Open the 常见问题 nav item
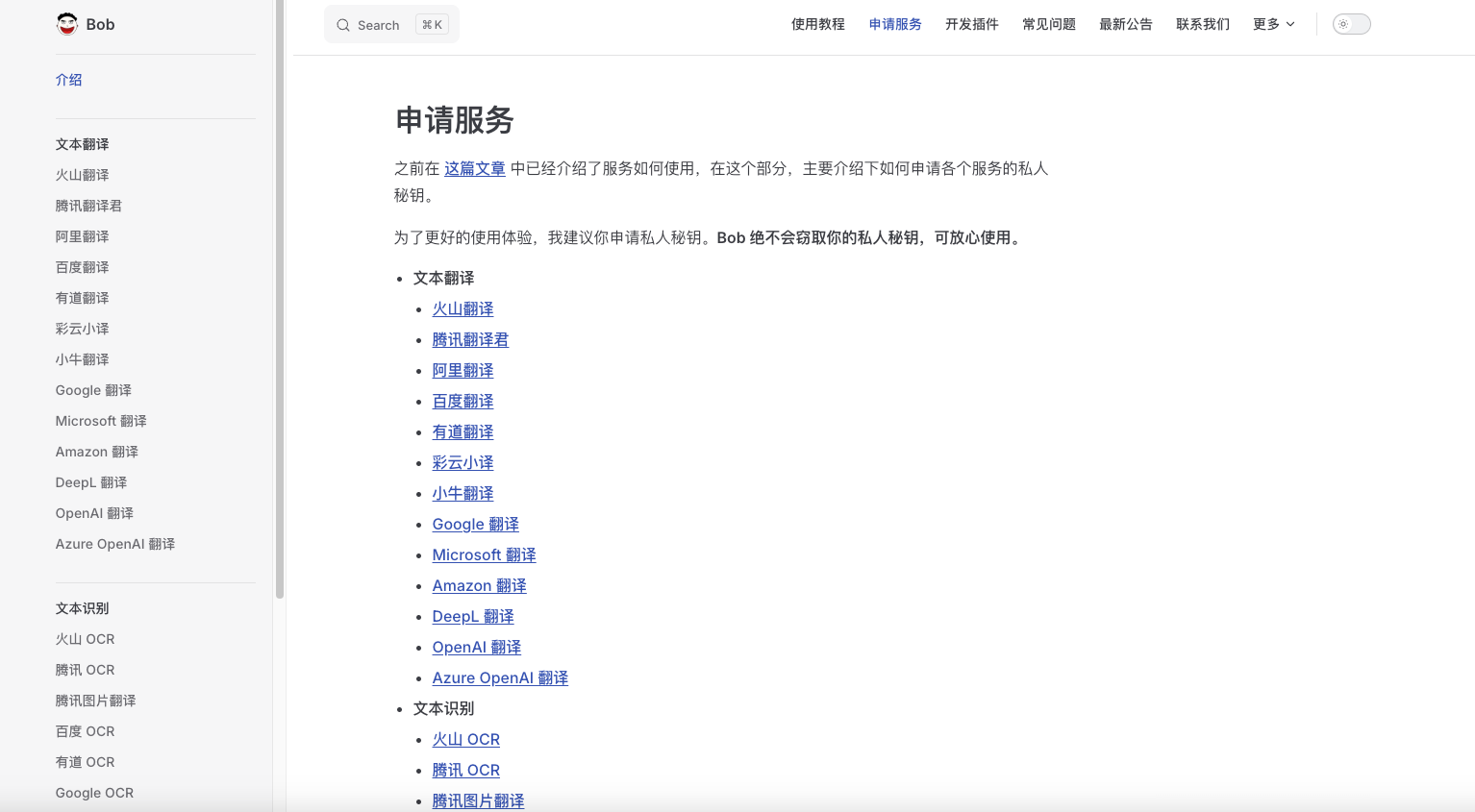The height and width of the screenshot is (812, 1475). (1049, 24)
